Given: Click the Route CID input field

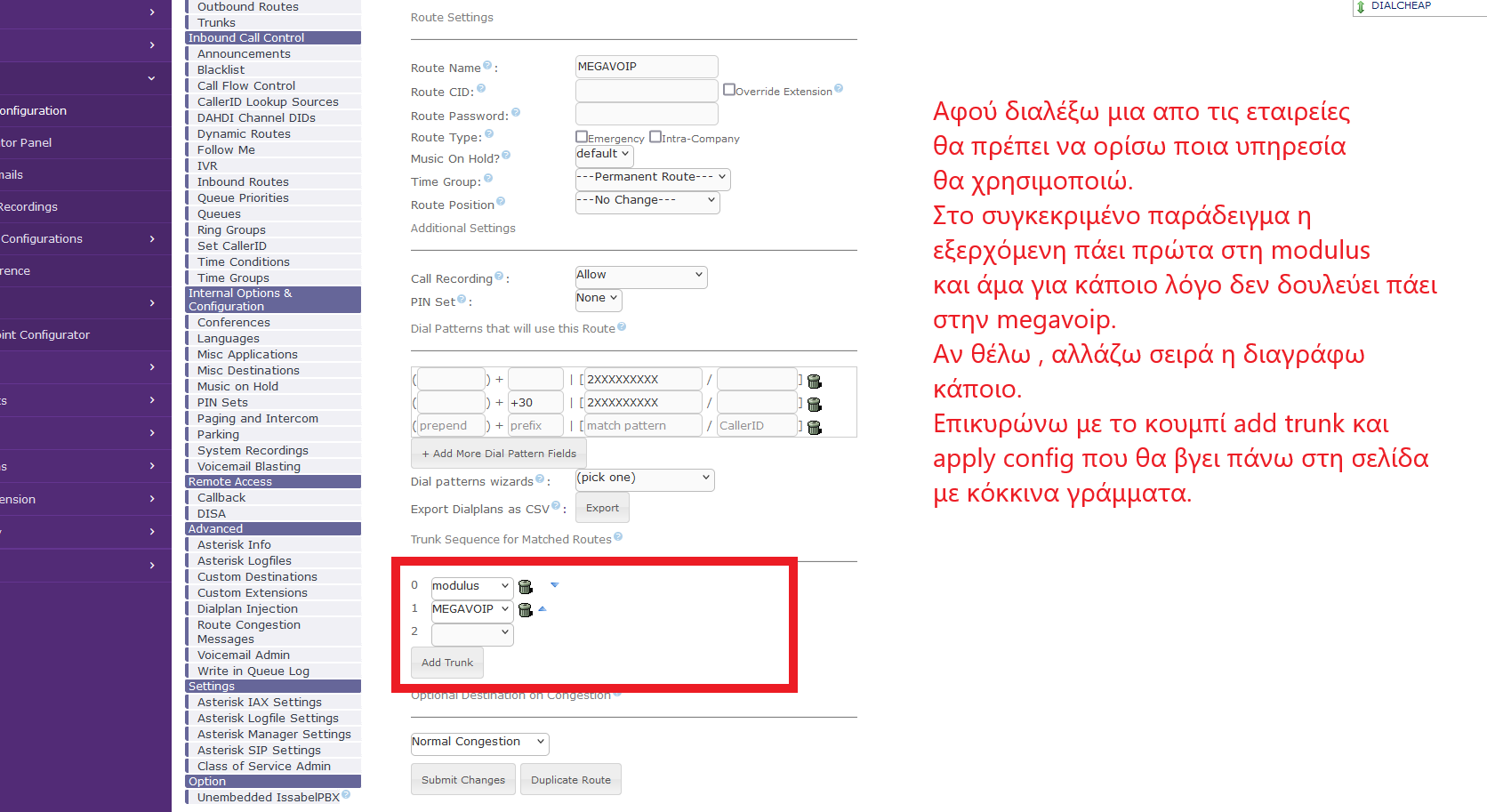Looking at the screenshot, I should 646,91.
